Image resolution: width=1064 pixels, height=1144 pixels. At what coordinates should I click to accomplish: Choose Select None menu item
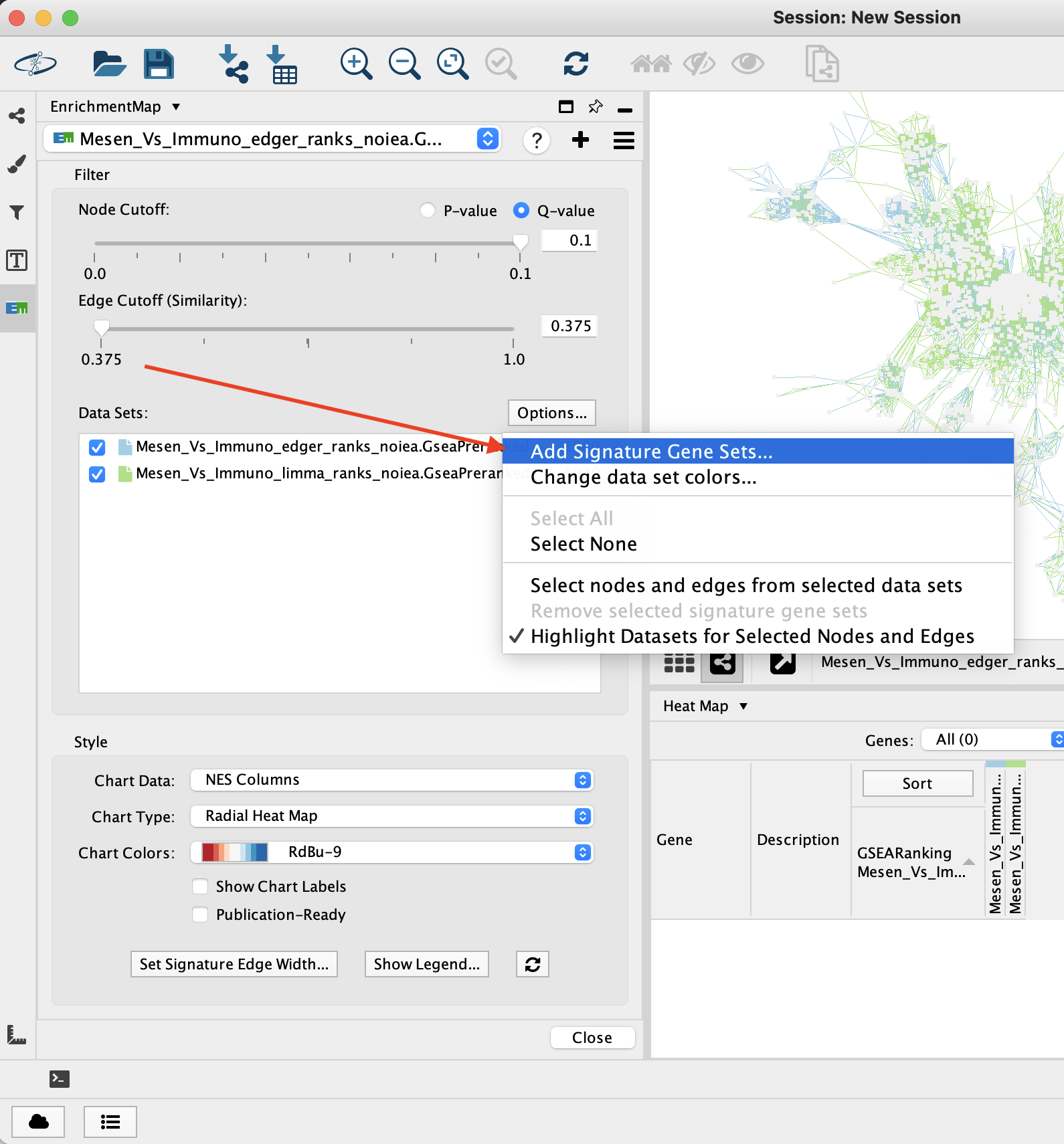758,544
